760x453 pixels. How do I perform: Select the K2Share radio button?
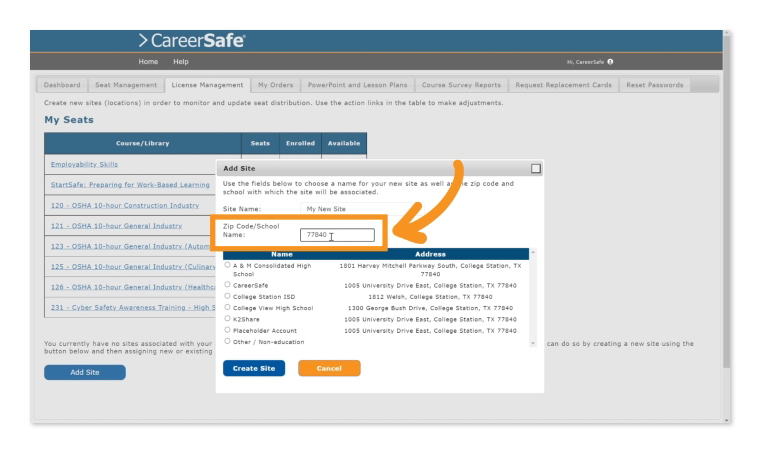(x=227, y=319)
